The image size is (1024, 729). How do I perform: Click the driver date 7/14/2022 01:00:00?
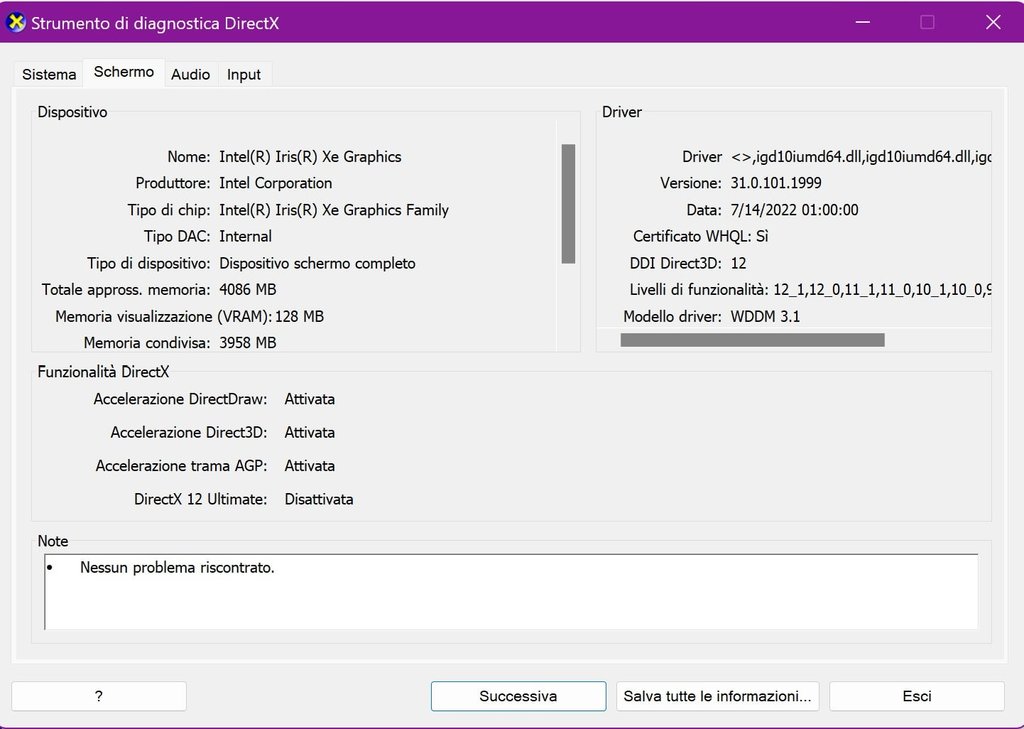coord(794,210)
